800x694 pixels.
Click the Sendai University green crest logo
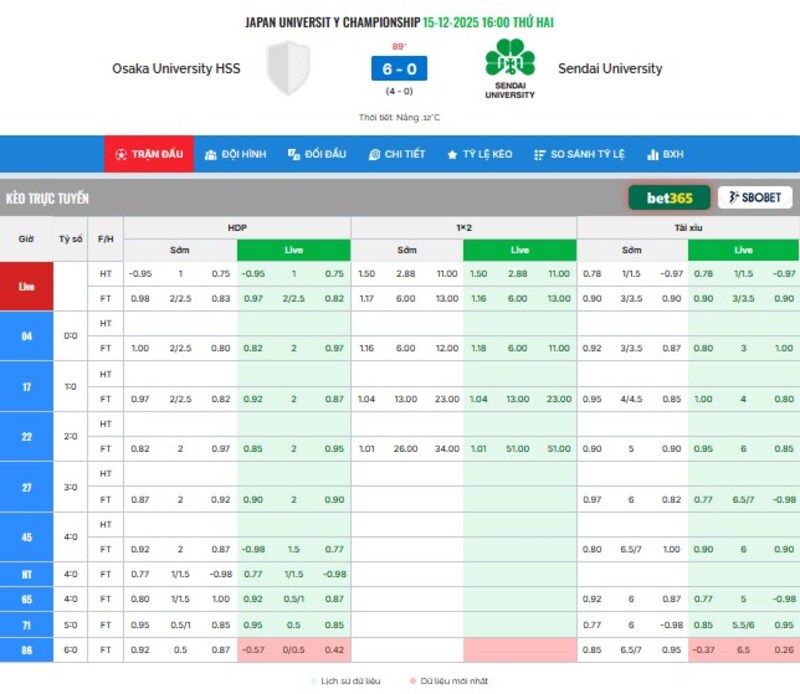click(510, 60)
